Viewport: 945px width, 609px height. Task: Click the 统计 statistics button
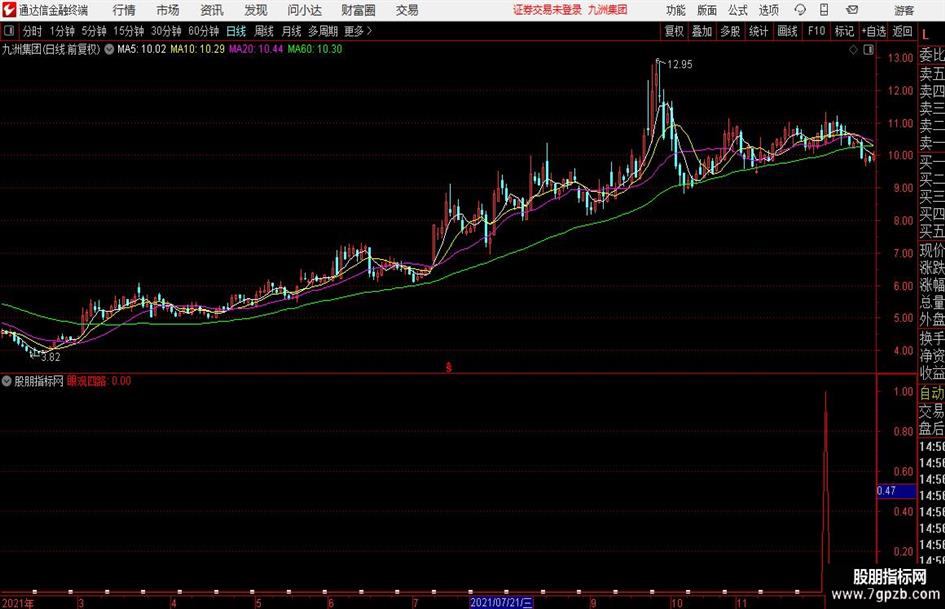coord(758,31)
